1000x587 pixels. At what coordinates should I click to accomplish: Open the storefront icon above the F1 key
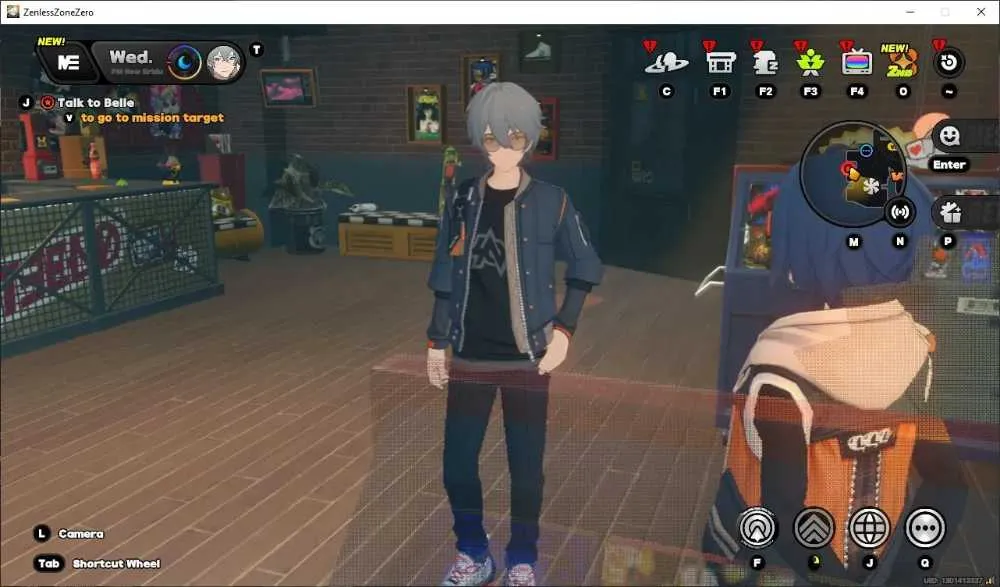click(721, 63)
